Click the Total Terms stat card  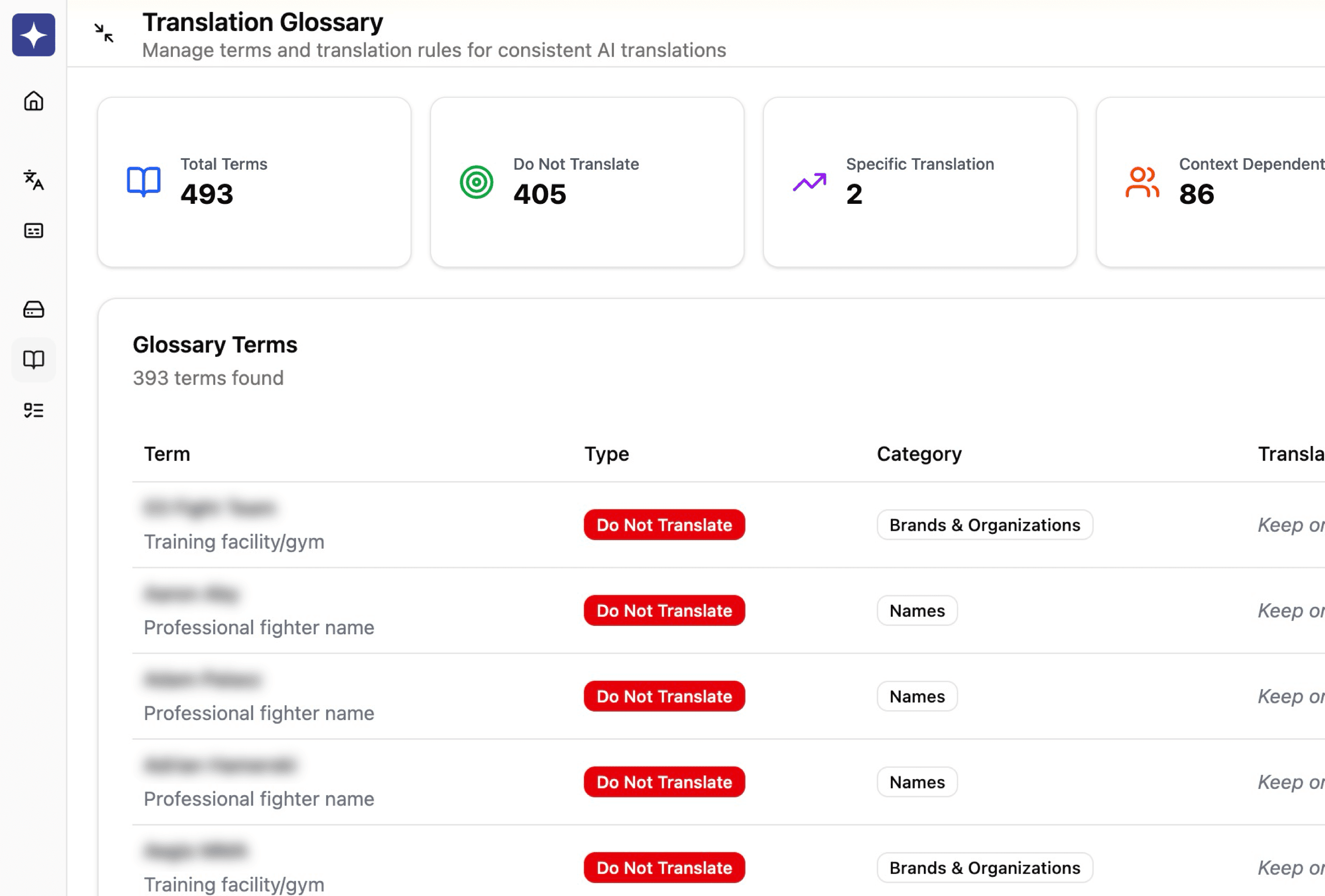point(254,183)
